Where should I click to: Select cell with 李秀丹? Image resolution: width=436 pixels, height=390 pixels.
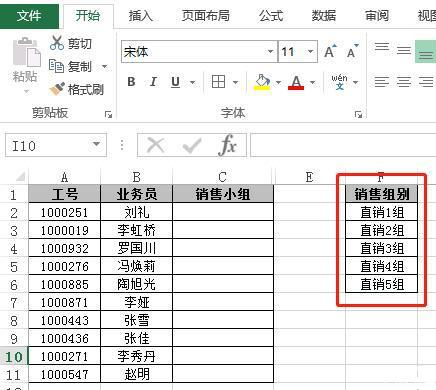(x=137, y=356)
